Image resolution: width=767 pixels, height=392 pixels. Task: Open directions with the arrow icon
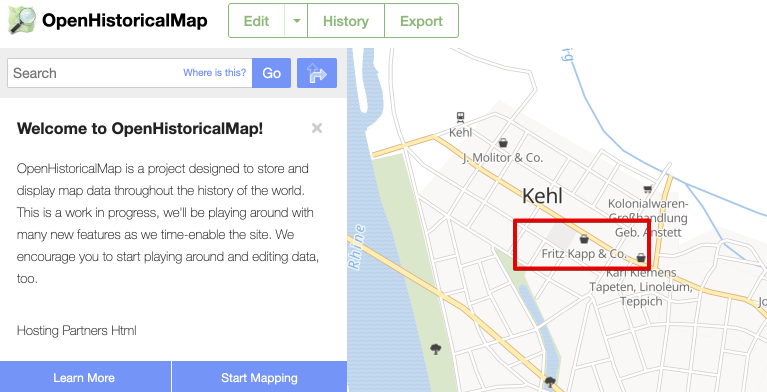point(317,73)
